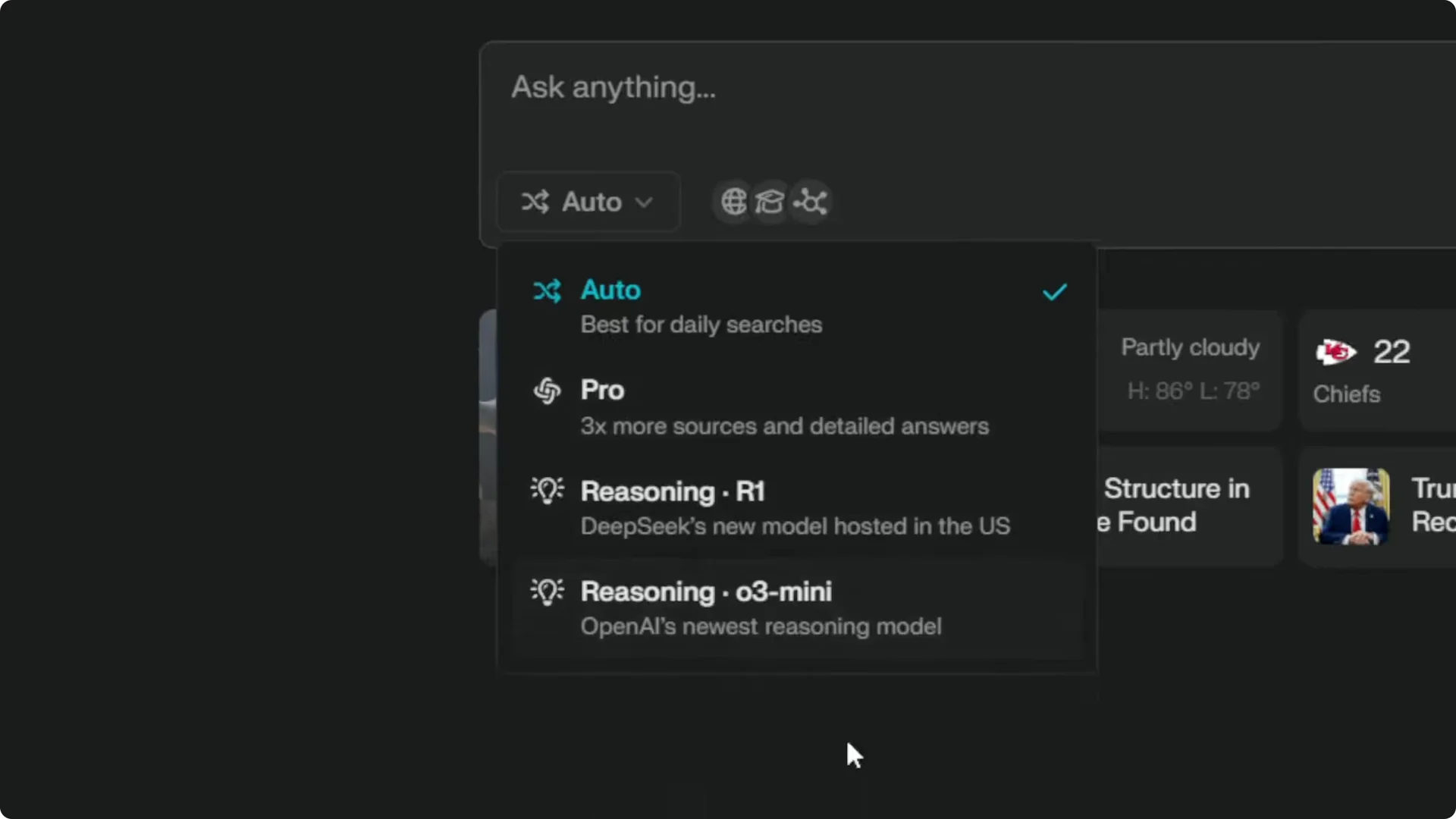Click the Trump photo thumbnail
This screenshot has width=1456, height=819.
pos(1351,505)
